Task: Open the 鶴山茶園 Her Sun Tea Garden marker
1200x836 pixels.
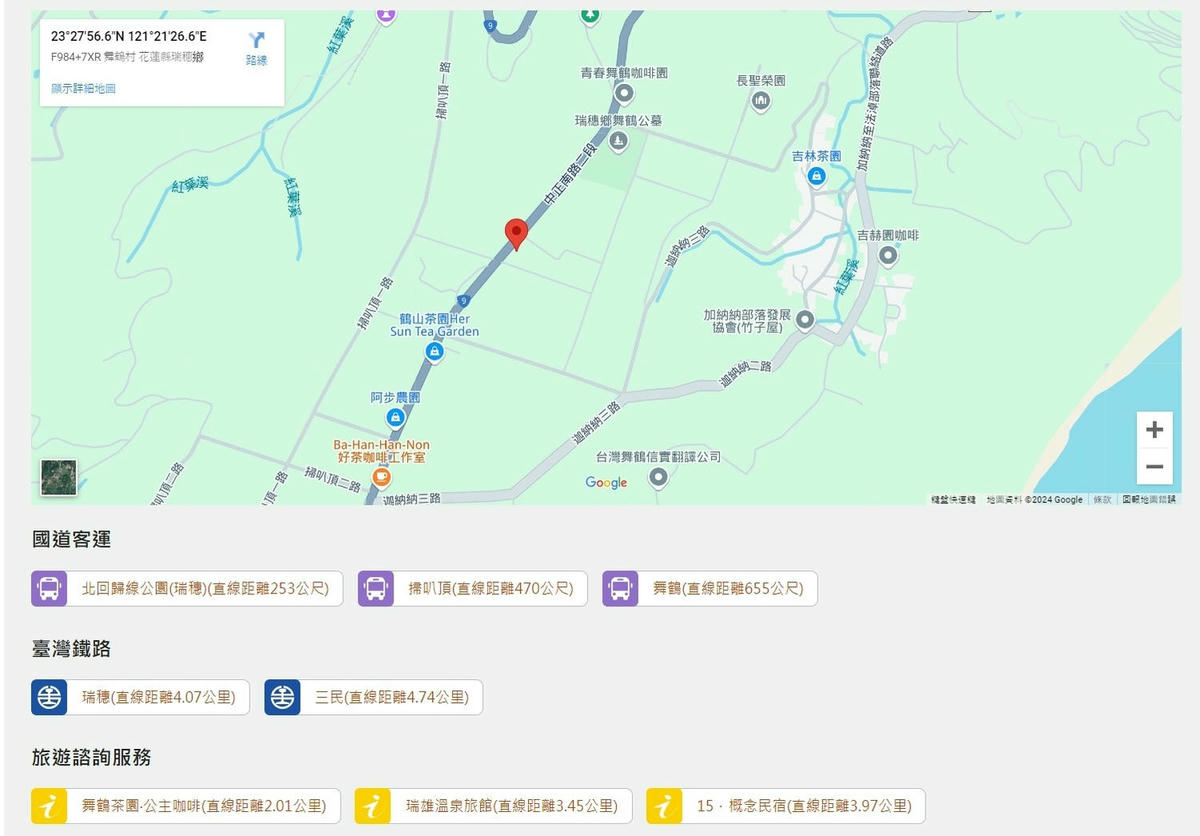Action: (434, 351)
